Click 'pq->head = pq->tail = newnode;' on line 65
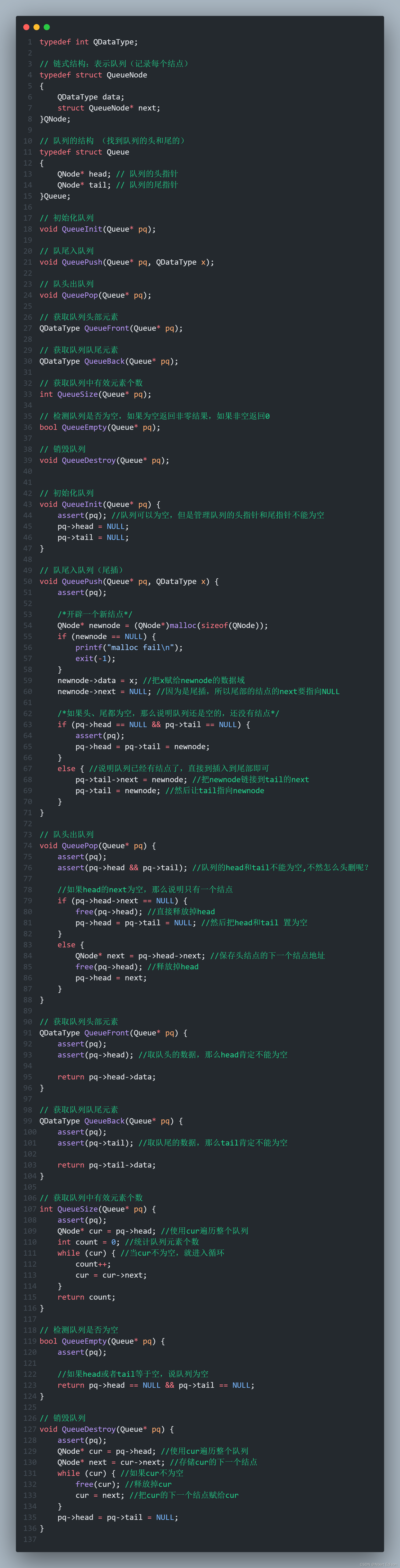Image resolution: width=400 pixels, height=1568 pixels. pyautogui.click(x=142, y=747)
